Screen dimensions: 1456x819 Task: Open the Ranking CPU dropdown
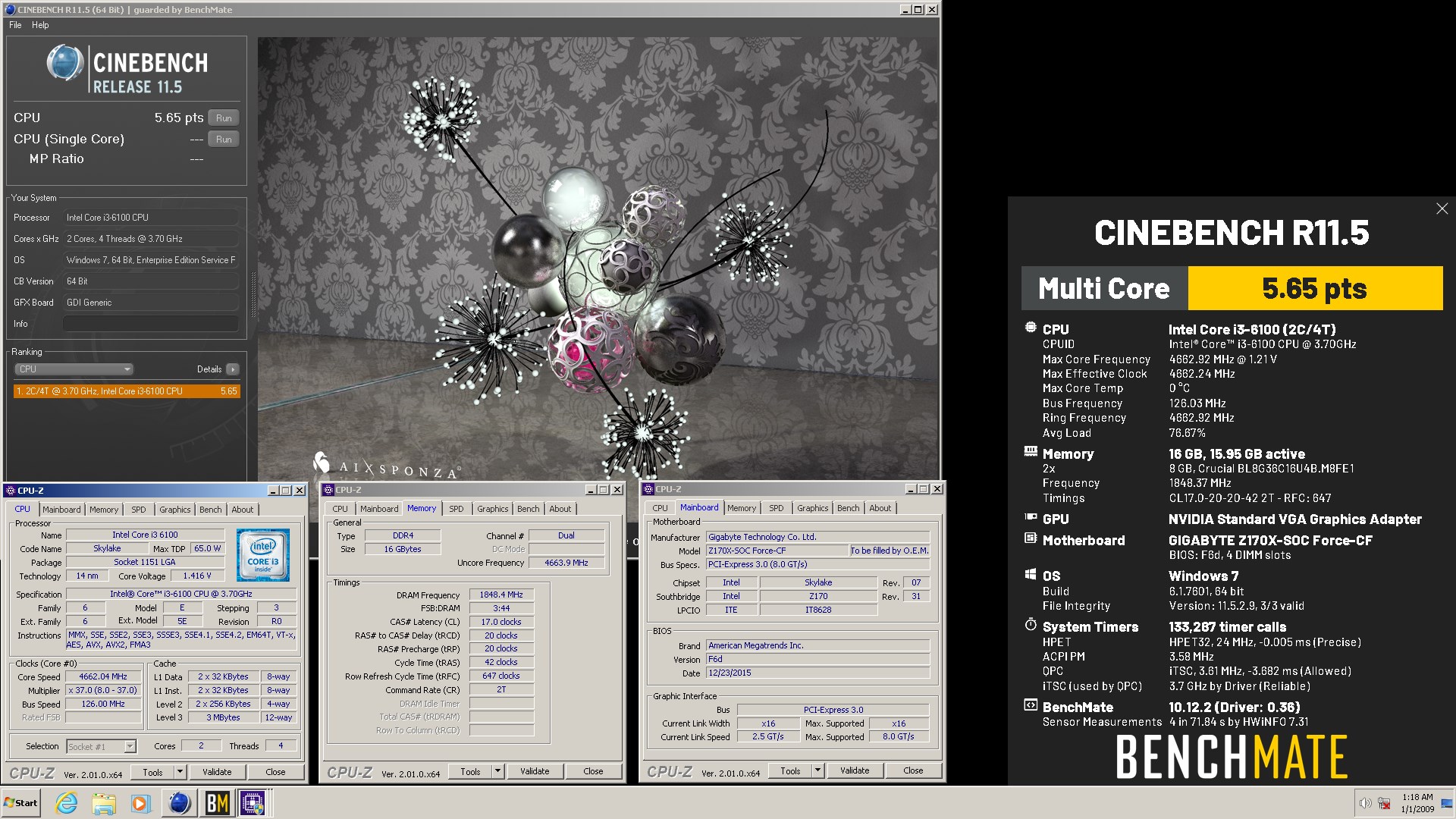pyautogui.click(x=74, y=369)
